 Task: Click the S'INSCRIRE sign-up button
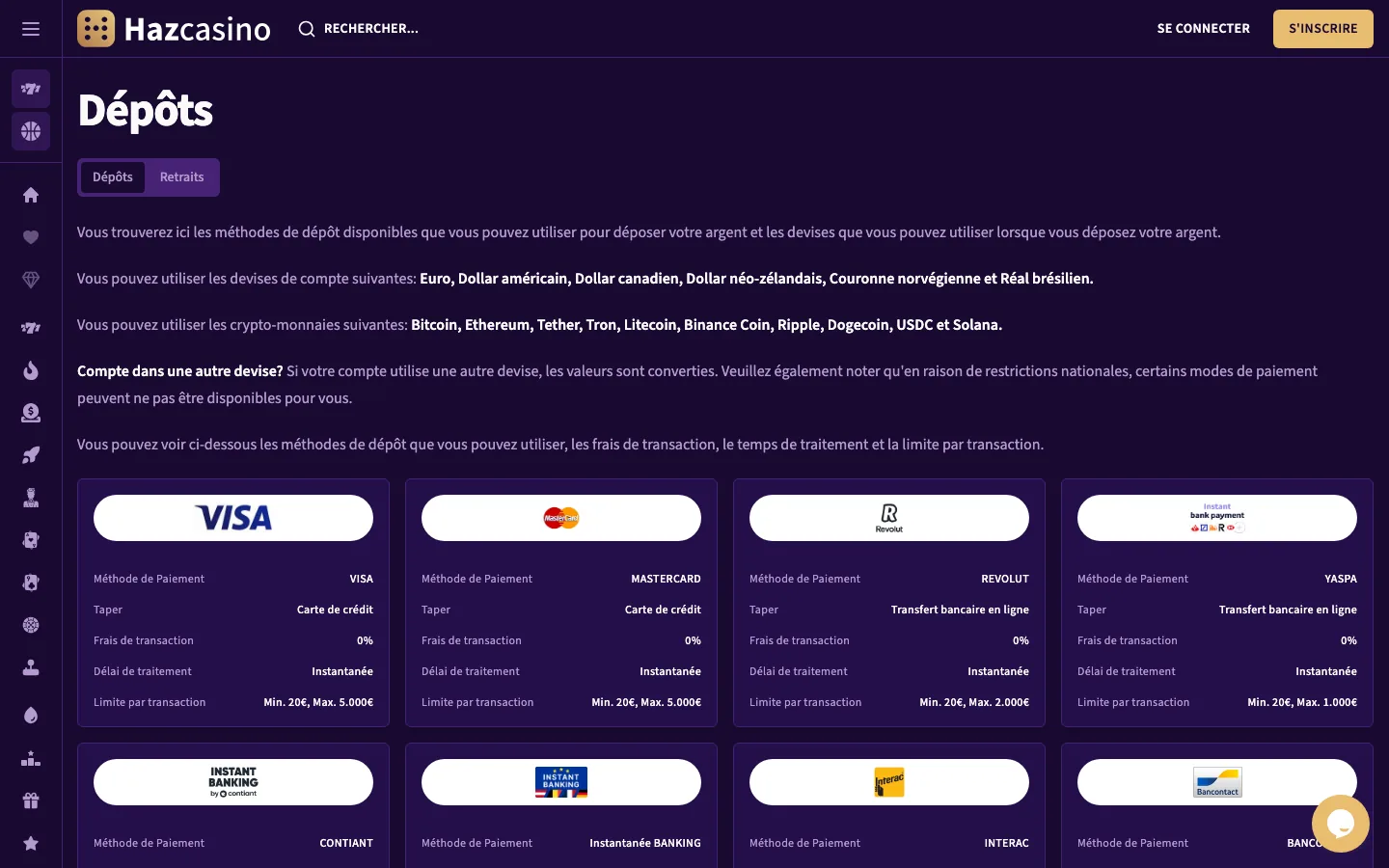pyautogui.click(x=1323, y=29)
